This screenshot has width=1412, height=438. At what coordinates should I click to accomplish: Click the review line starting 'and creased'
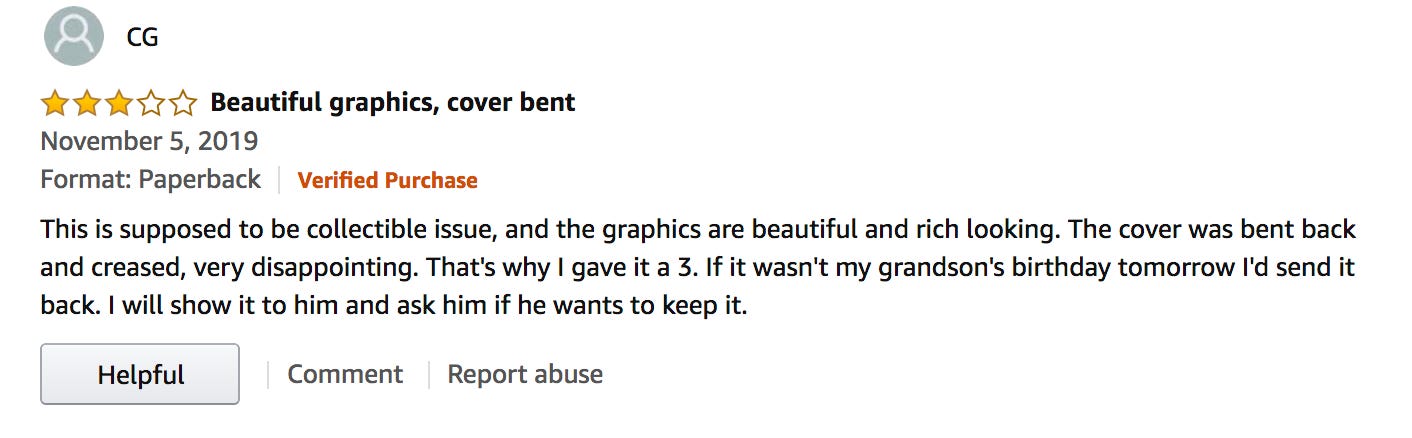[697, 268]
